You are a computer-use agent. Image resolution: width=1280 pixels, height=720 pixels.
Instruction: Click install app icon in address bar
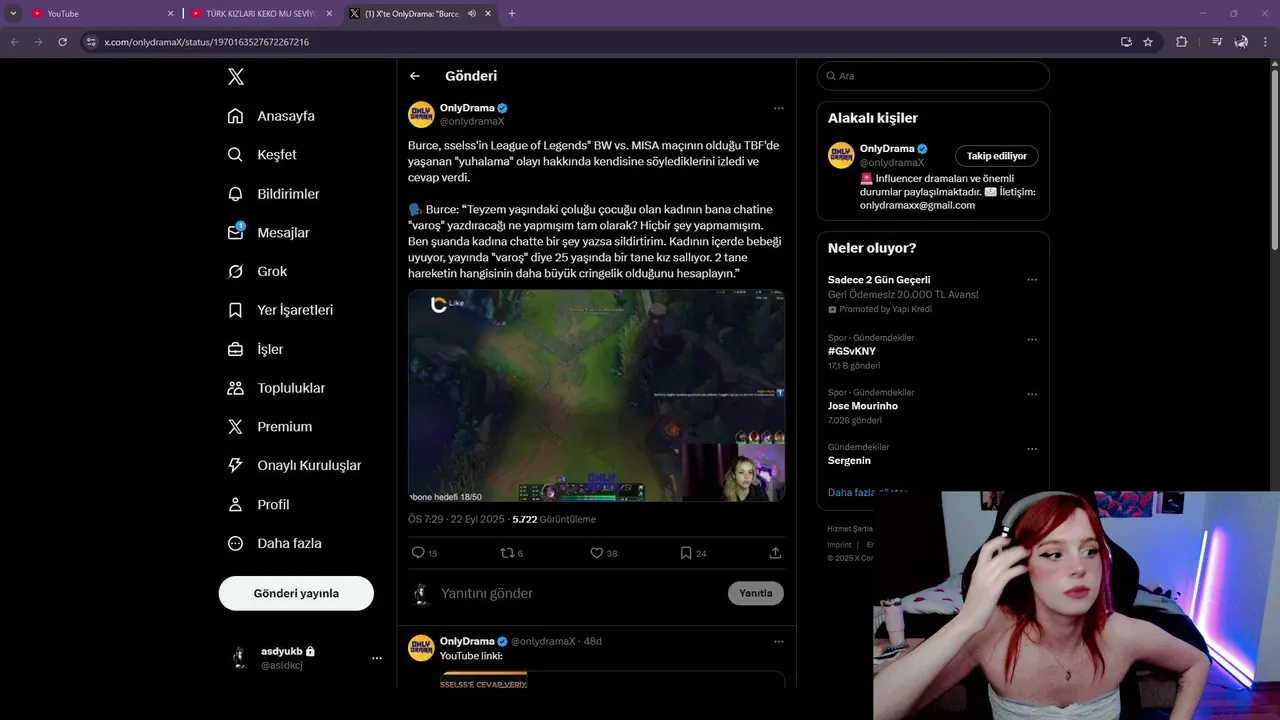click(1126, 42)
